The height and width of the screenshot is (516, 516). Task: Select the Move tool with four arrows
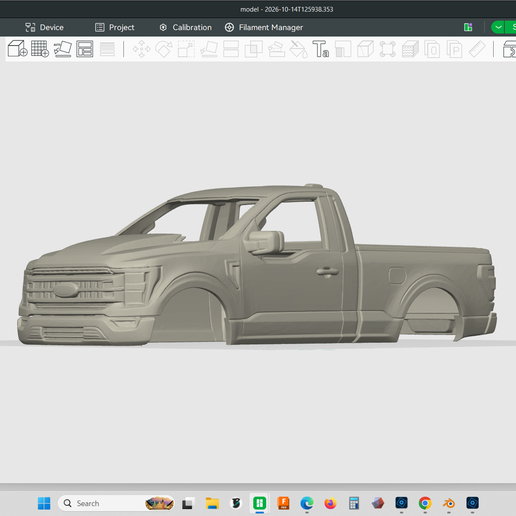(x=142, y=49)
